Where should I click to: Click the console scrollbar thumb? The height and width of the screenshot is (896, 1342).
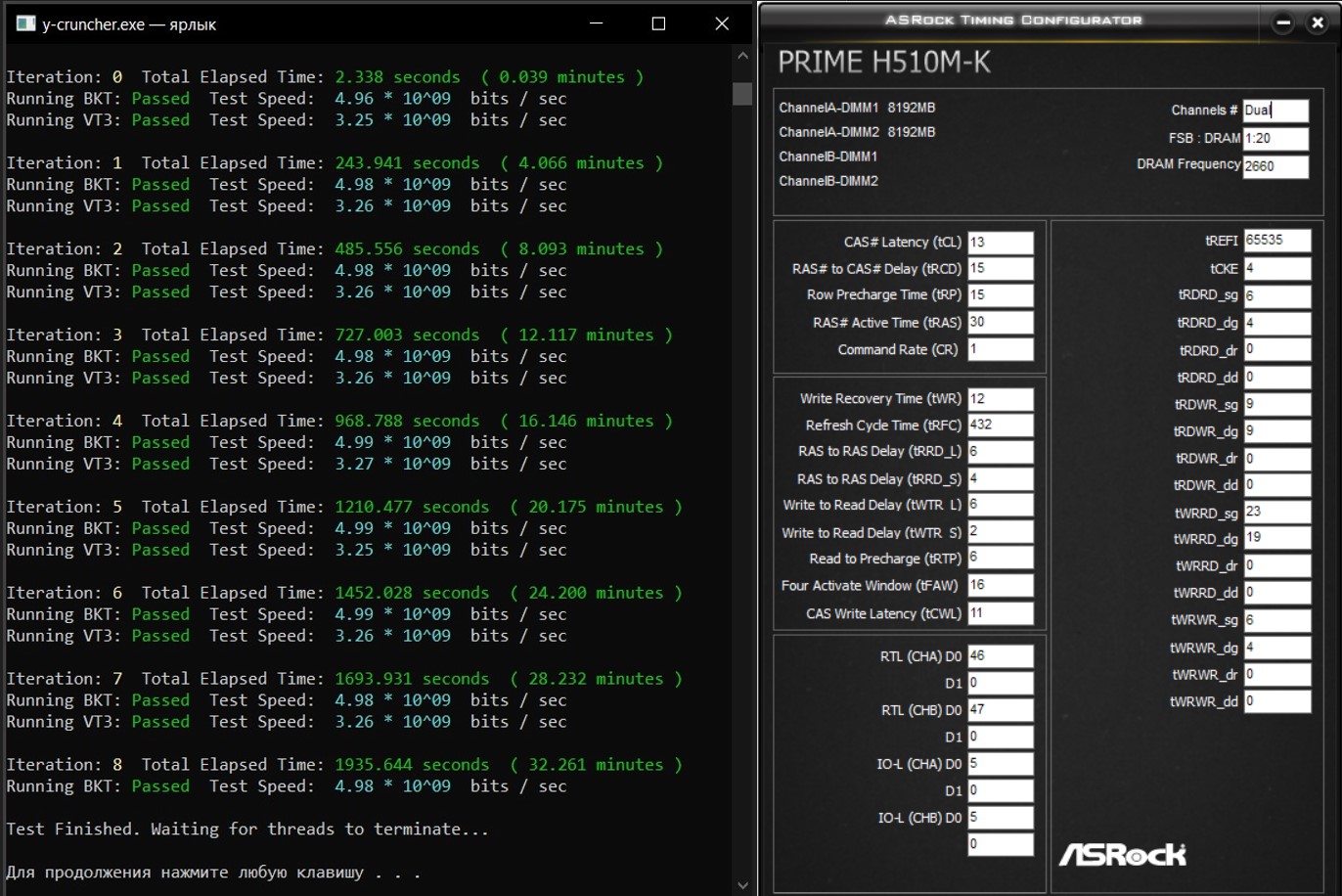742,94
